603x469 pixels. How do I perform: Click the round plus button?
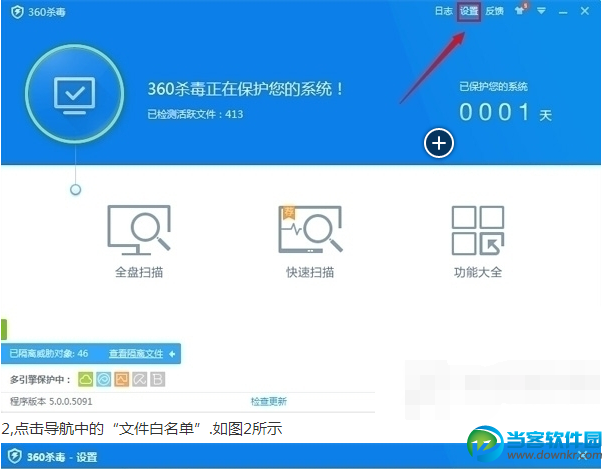pyautogui.click(x=439, y=143)
